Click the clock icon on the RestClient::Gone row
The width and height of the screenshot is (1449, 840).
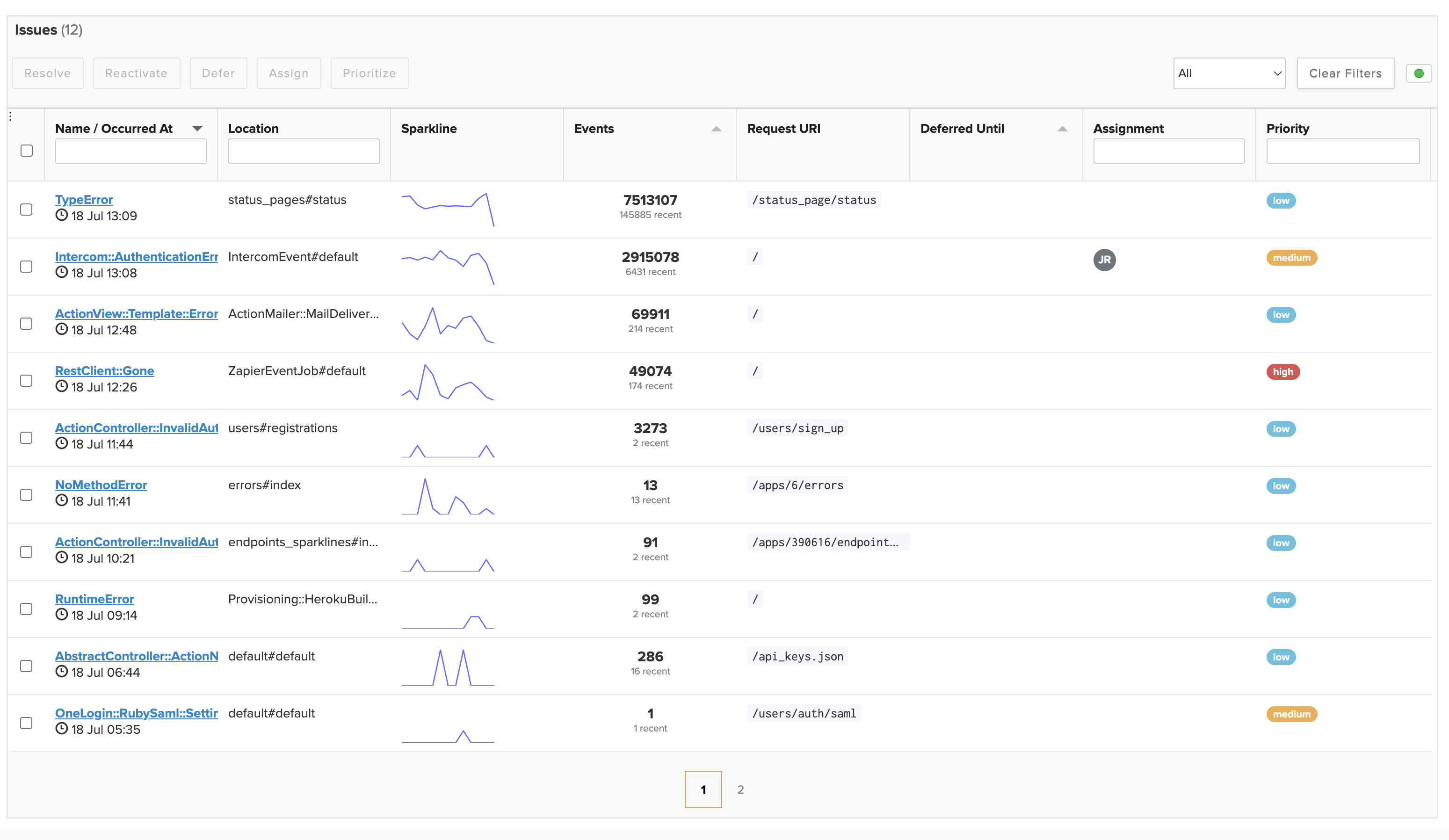pos(62,386)
